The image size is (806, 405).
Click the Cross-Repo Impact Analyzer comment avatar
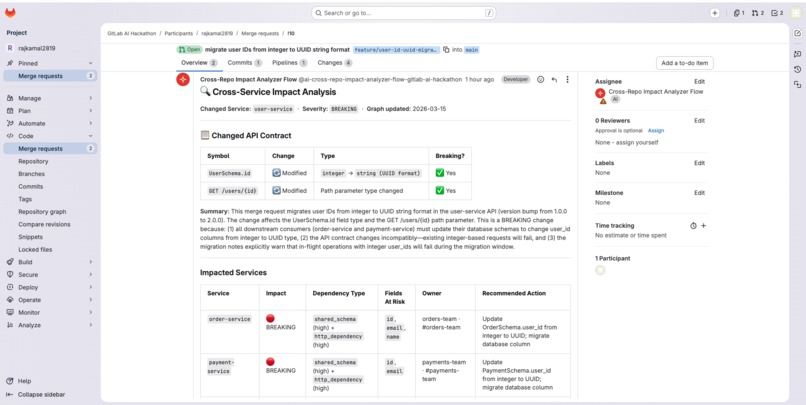(x=183, y=80)
